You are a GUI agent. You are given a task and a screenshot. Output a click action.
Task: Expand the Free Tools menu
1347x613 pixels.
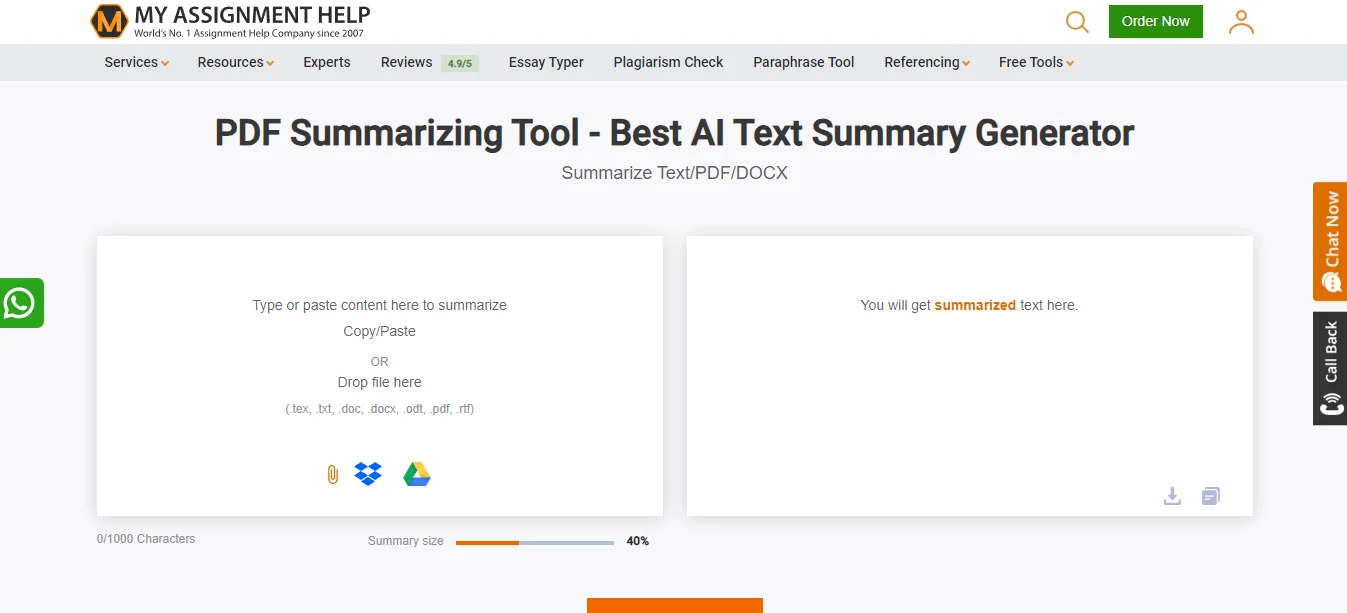[1036, 62]
